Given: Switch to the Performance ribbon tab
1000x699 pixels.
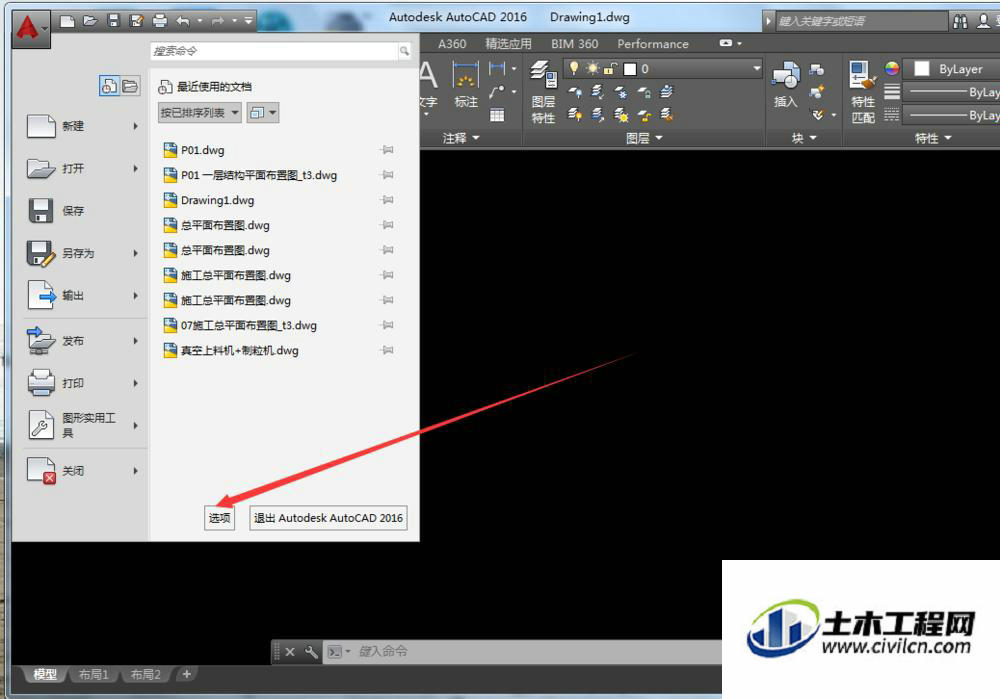Looking at the screenshot, I should click(x=652, y=44).
